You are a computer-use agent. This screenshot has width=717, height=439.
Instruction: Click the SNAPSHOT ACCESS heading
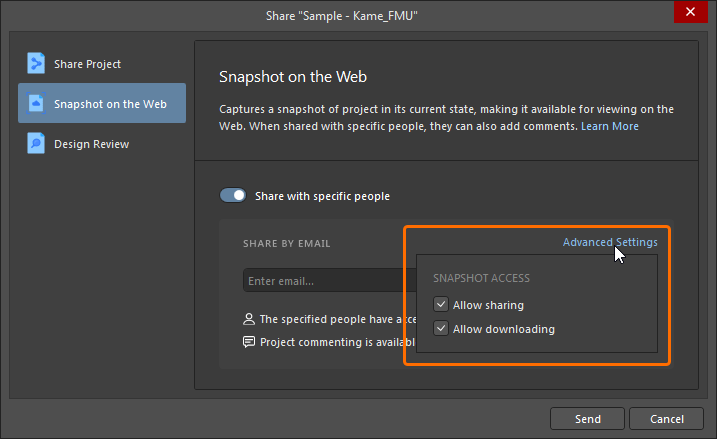coord(481,278)
